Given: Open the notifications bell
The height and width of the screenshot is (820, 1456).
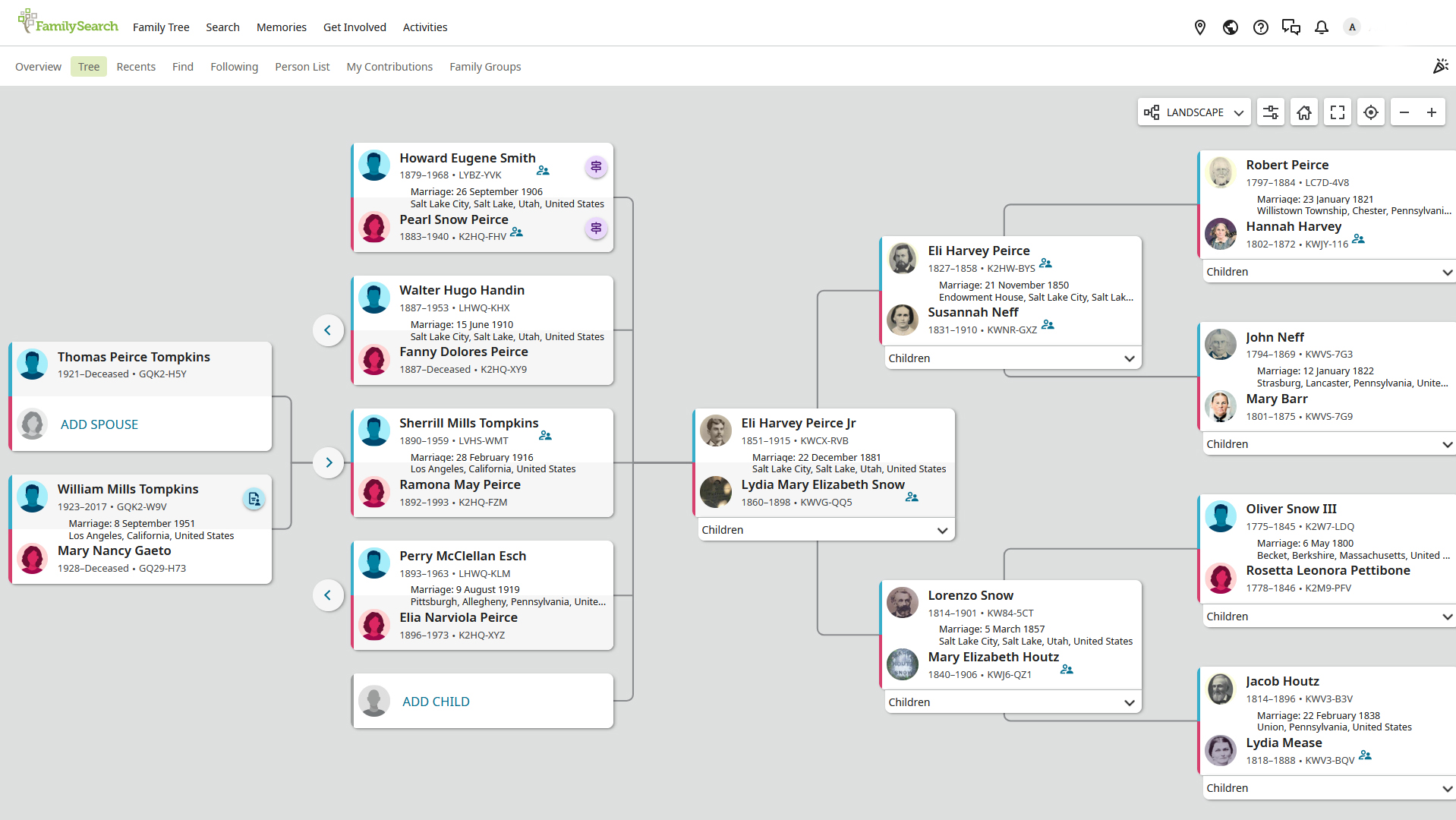Looking at the screenshot, I should 1321,27.
